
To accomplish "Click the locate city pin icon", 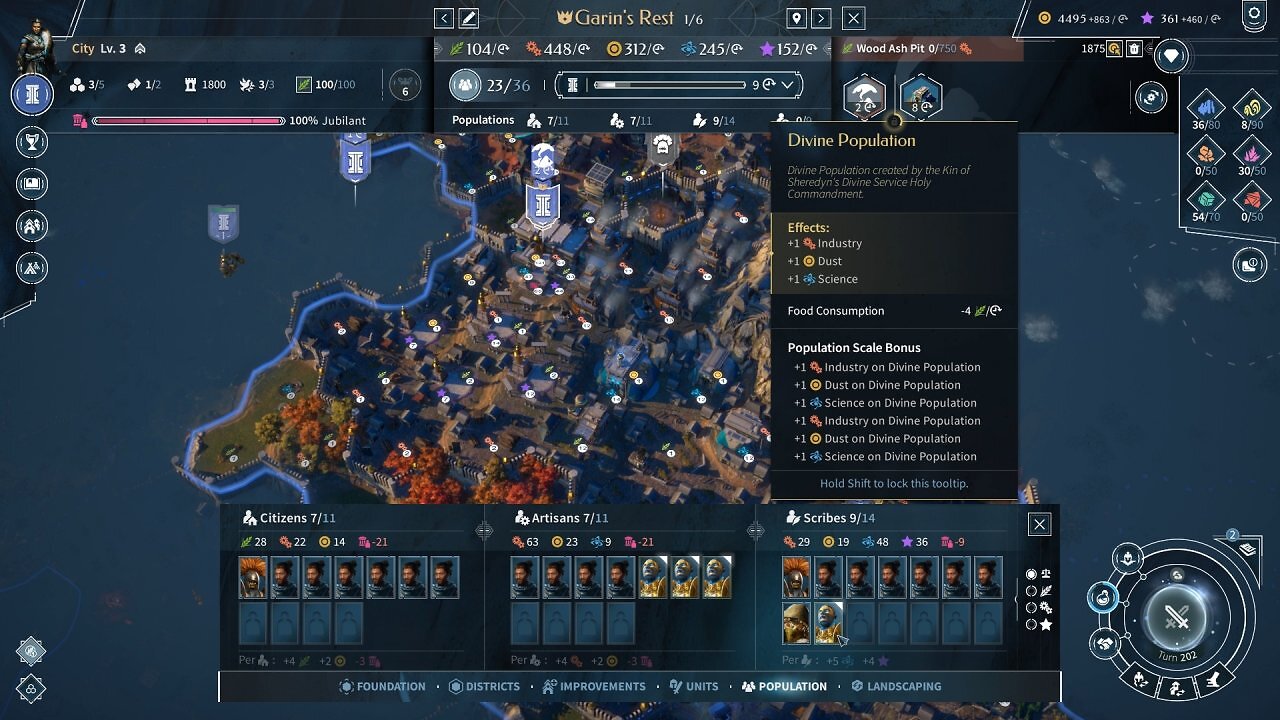I will click(x=796, y=18).
